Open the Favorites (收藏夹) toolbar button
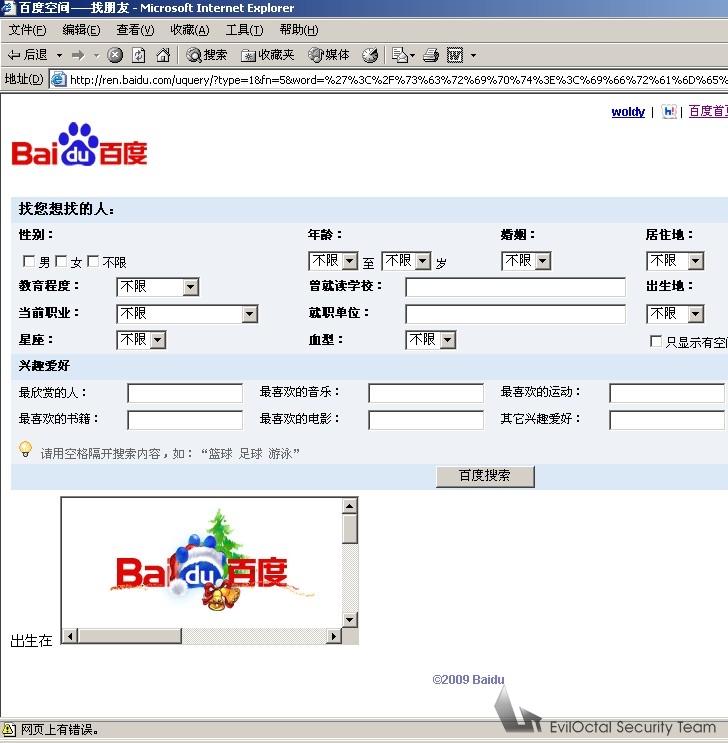The image size is (728, 743). click(268, 55)
